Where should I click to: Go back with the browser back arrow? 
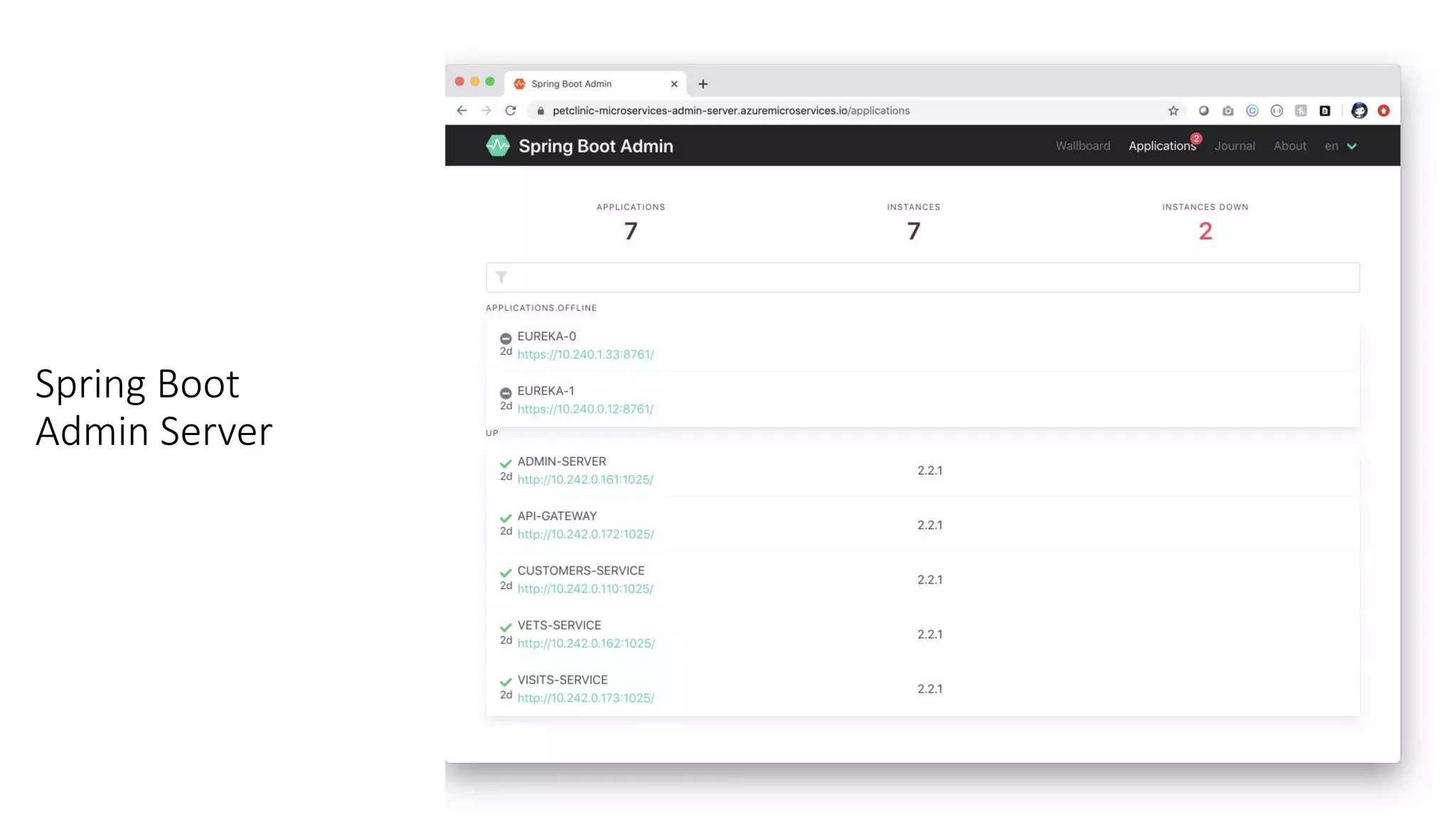[x=462, y=111]
